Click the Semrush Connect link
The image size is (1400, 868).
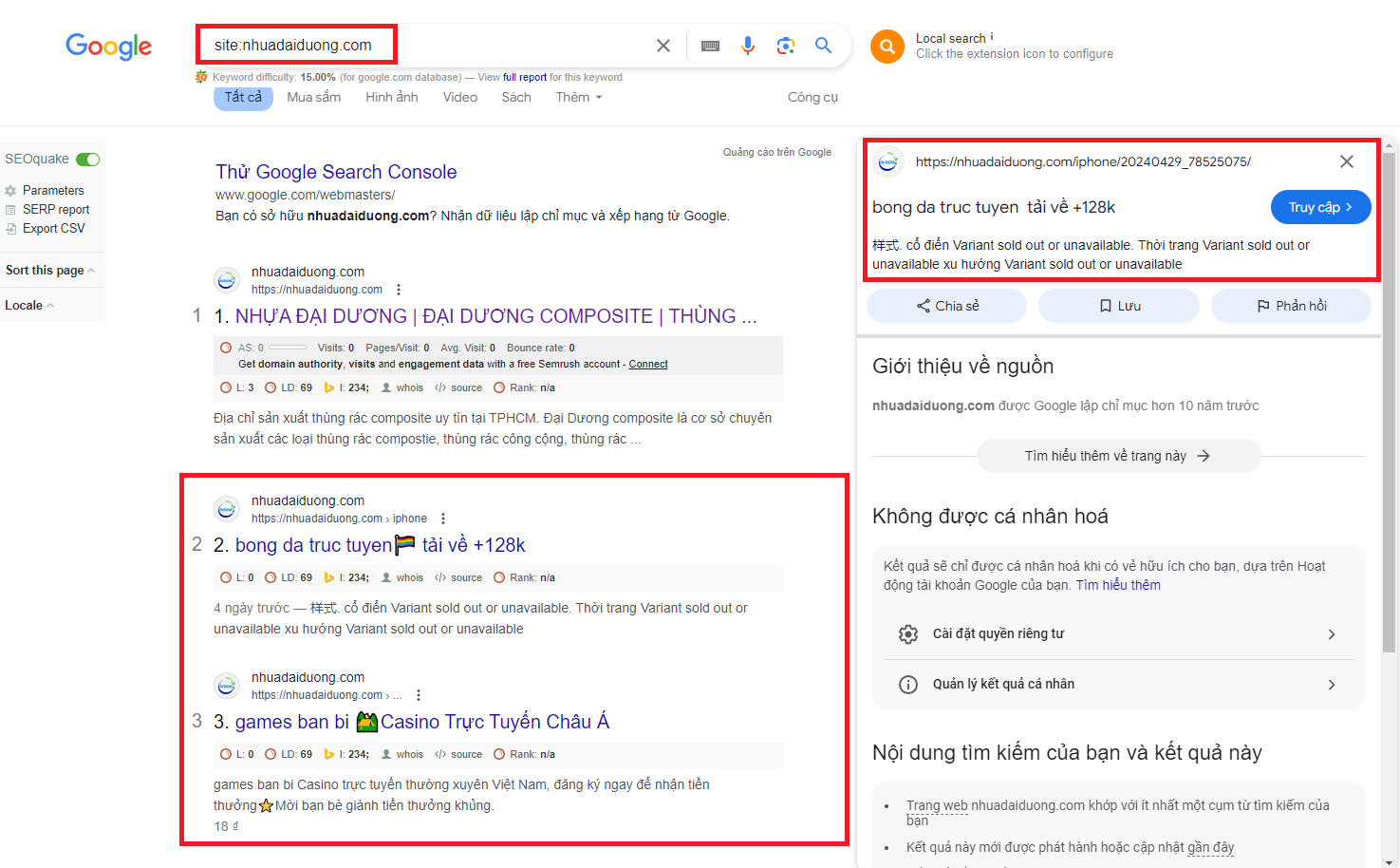(x=648, y=364)
